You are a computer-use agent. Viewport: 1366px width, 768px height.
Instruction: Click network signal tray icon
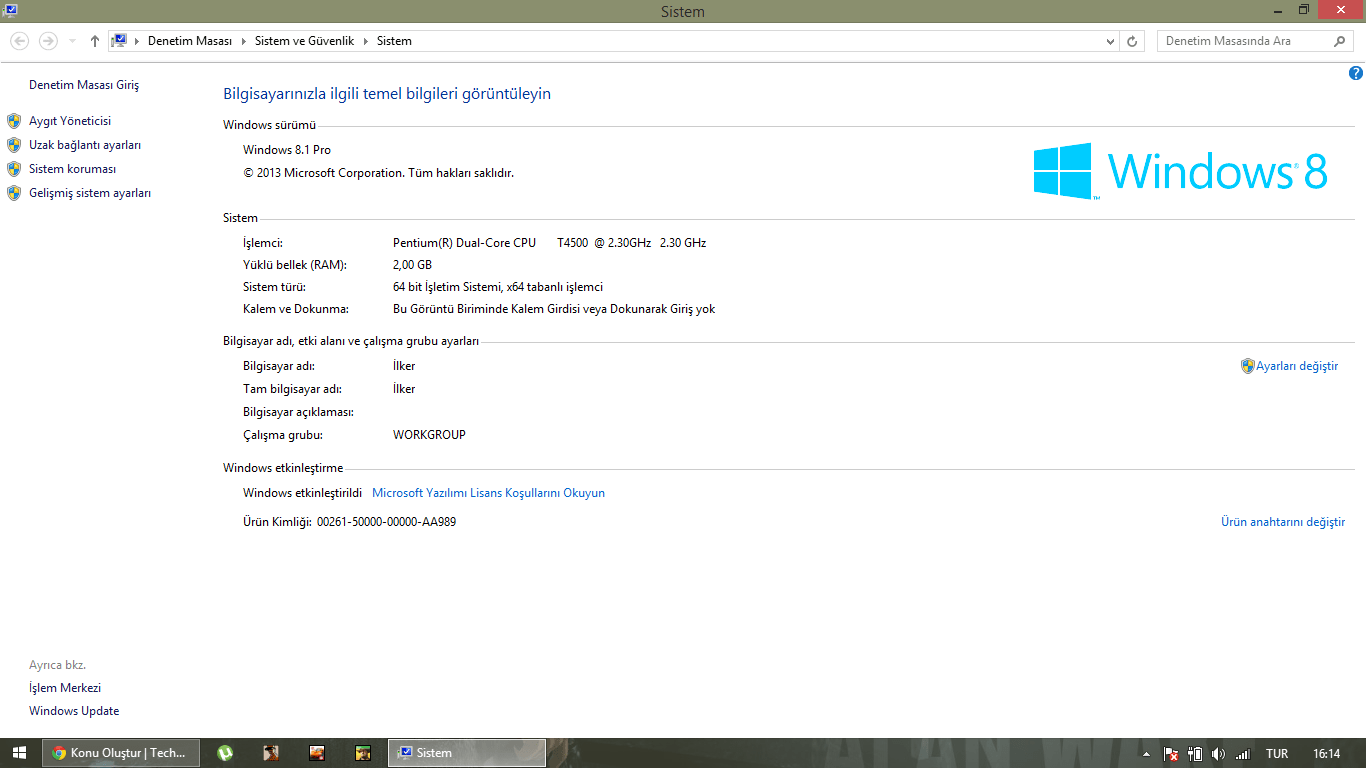click(1243, 754)
